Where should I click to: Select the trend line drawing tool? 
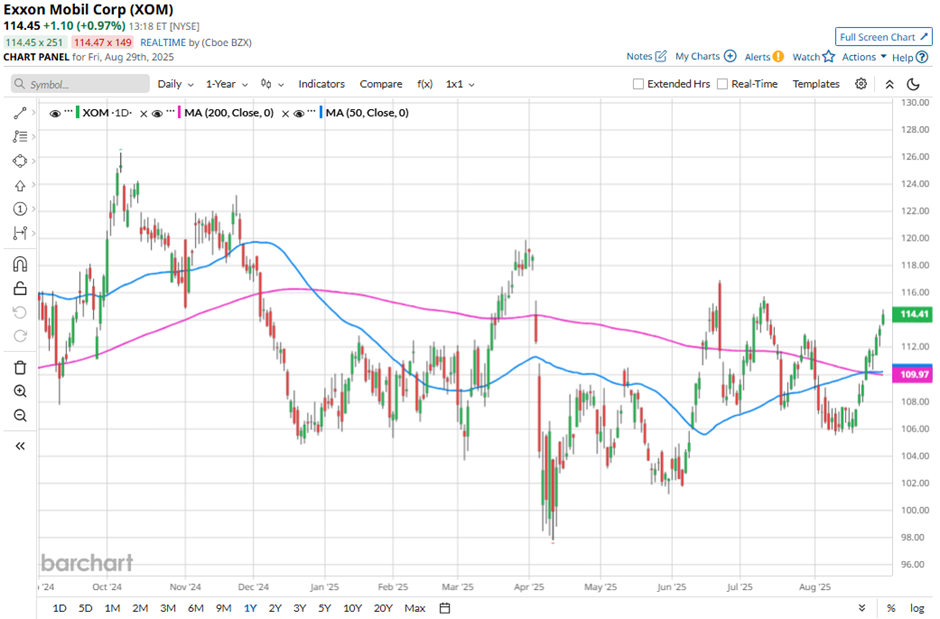click(x=20, y=113)
